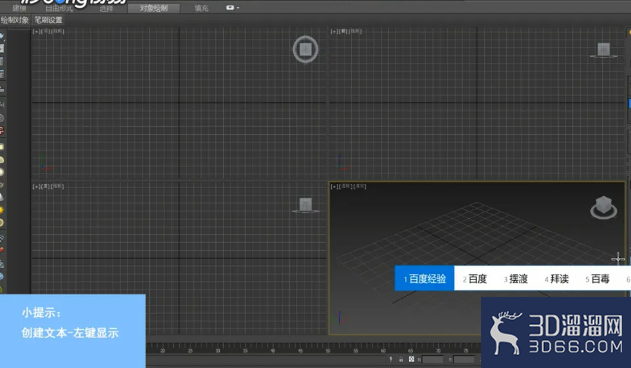Toggle absolute/offset transform type-in mode icon
This screenshot has height=368, width=631.
tap(411, 359)
